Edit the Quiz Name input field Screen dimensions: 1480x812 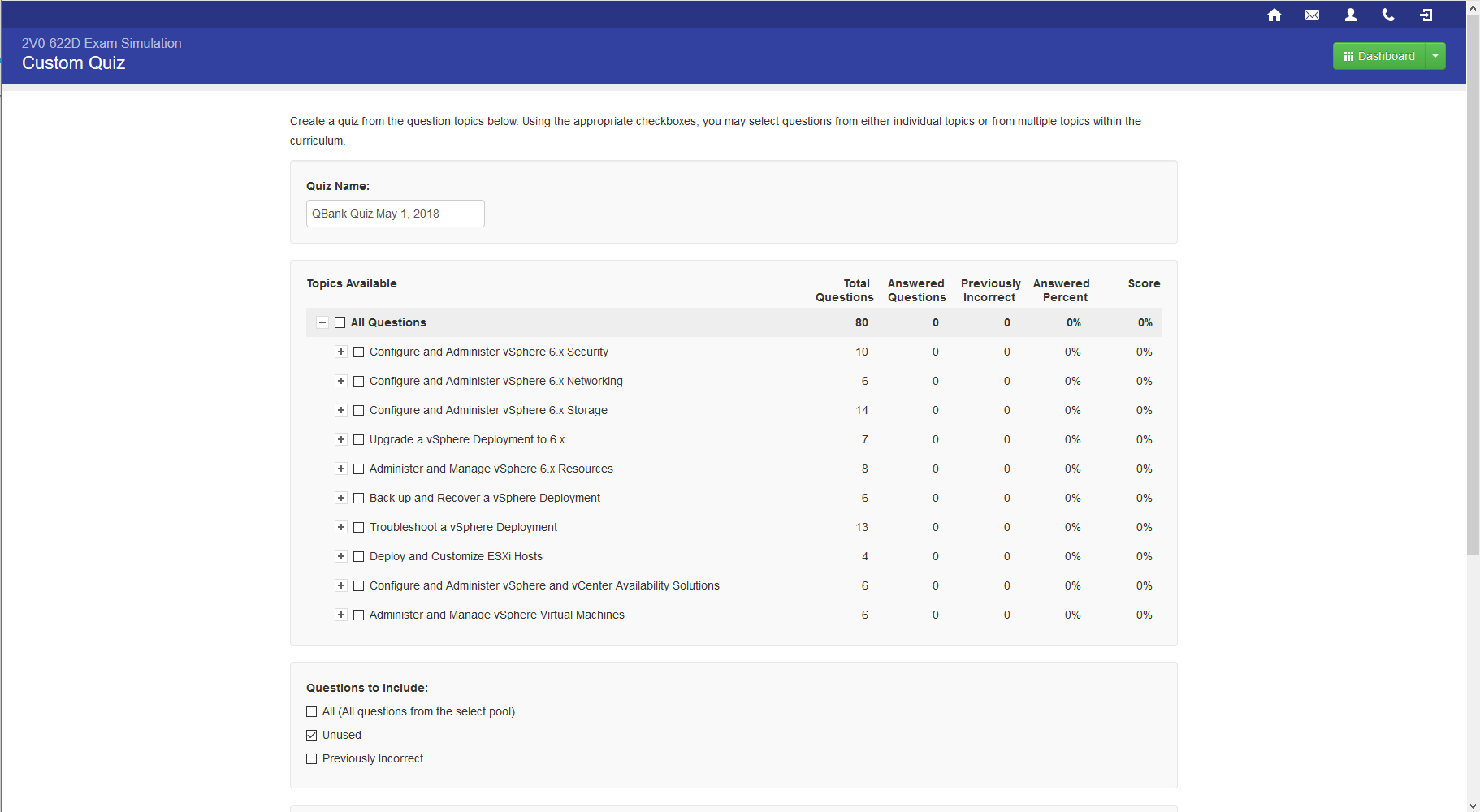[395, 213]
